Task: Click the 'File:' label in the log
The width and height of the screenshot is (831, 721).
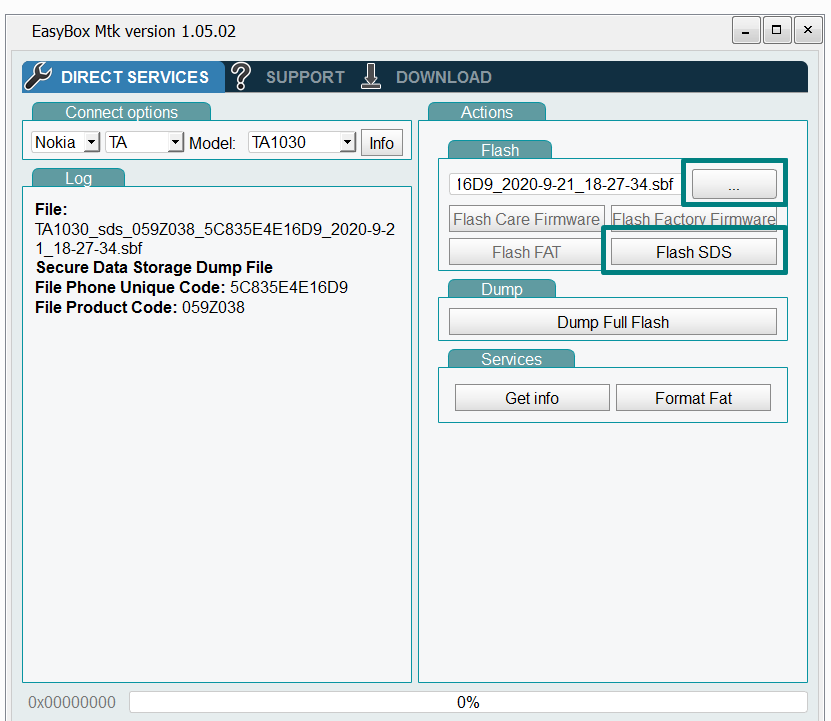Action: click(51, 209)
